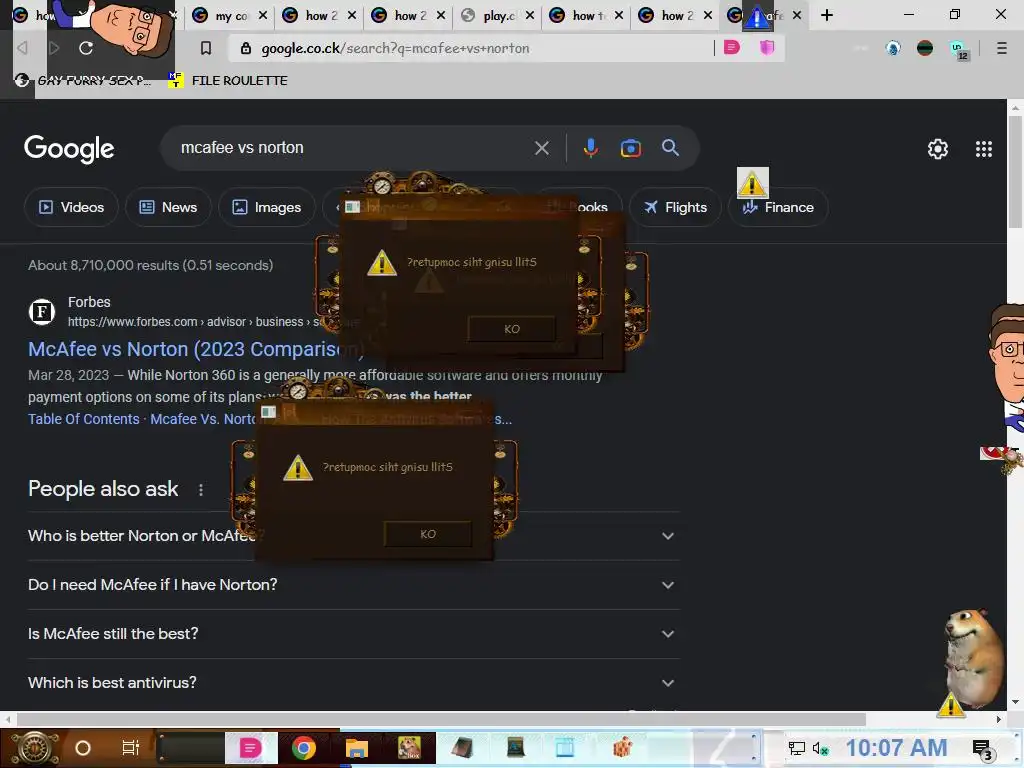Viewport: 1024px width, 768px height.
Task: Open People also ask three-dot options
Action: coord(200,489)
